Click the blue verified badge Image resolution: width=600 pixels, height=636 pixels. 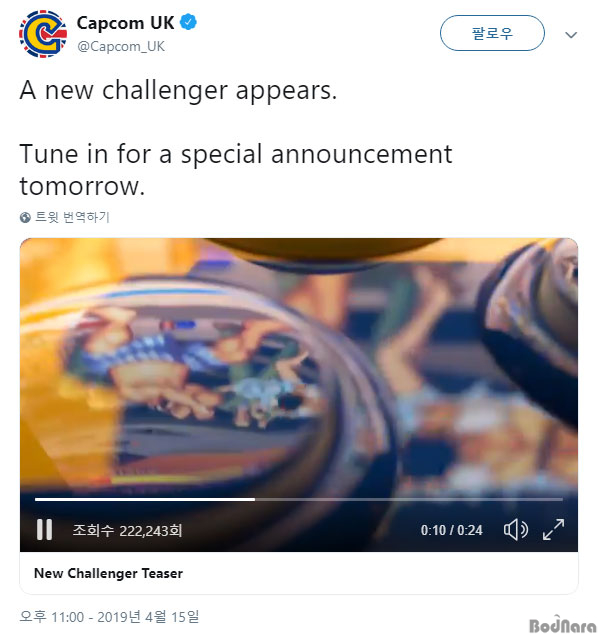pos(188,22)
